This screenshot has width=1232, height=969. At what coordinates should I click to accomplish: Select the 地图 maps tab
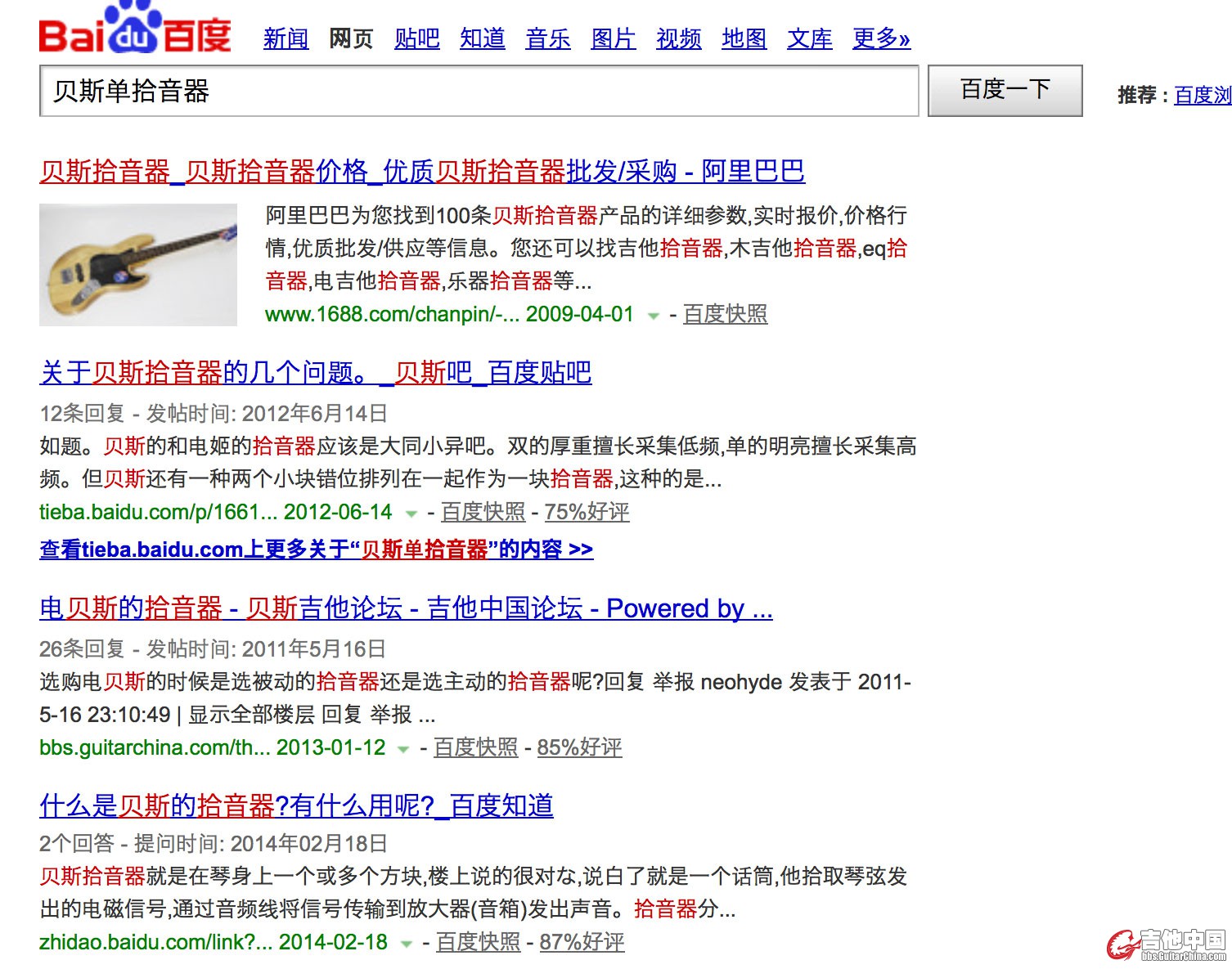744,38
